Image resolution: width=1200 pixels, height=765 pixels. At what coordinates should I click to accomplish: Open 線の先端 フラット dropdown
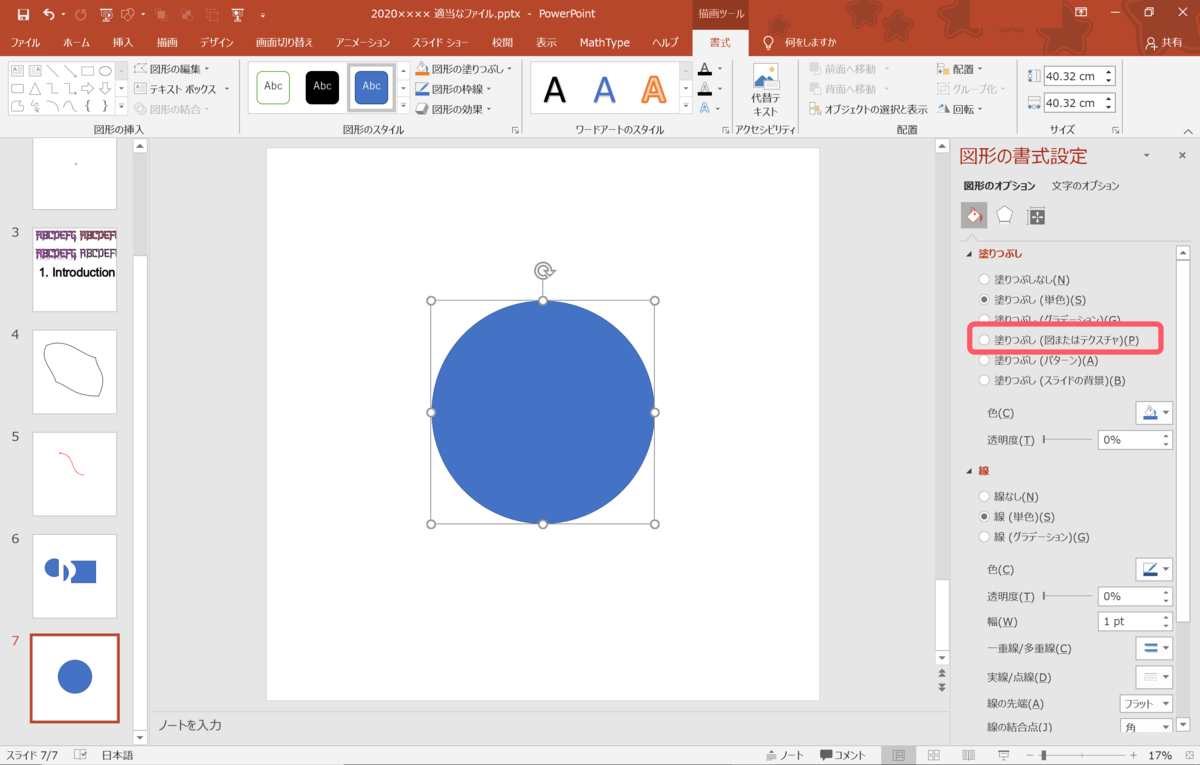pyautogui.click(x=1146, y=704)
